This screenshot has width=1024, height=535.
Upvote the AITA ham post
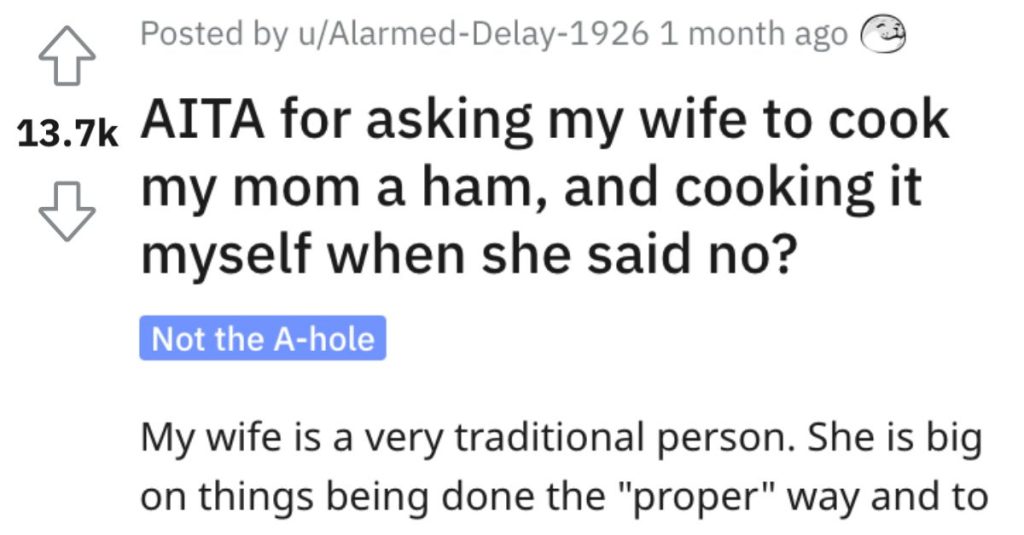click(67, 56)
